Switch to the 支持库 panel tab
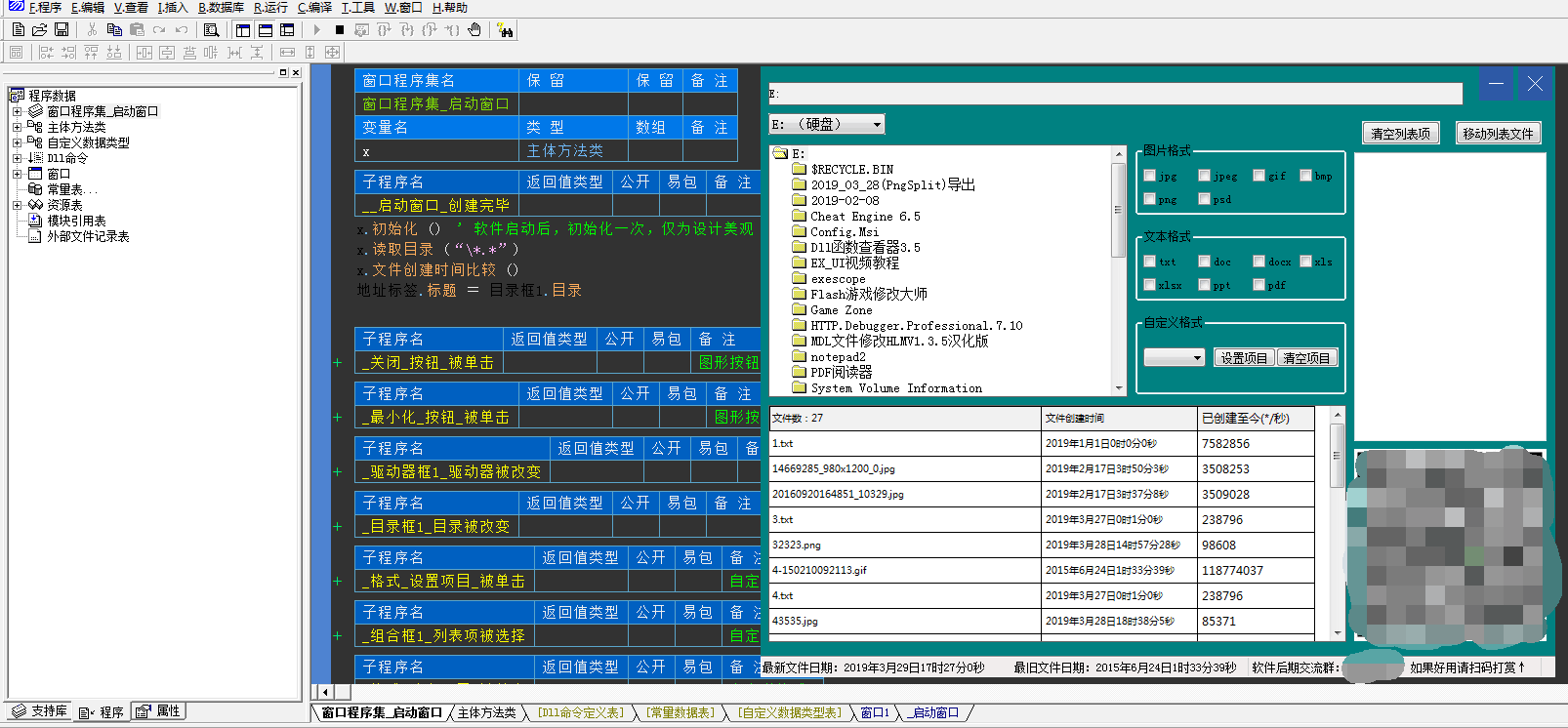The height and width of the screenshot is (728, 1568). pyautogui.click(x=40, y=711)
